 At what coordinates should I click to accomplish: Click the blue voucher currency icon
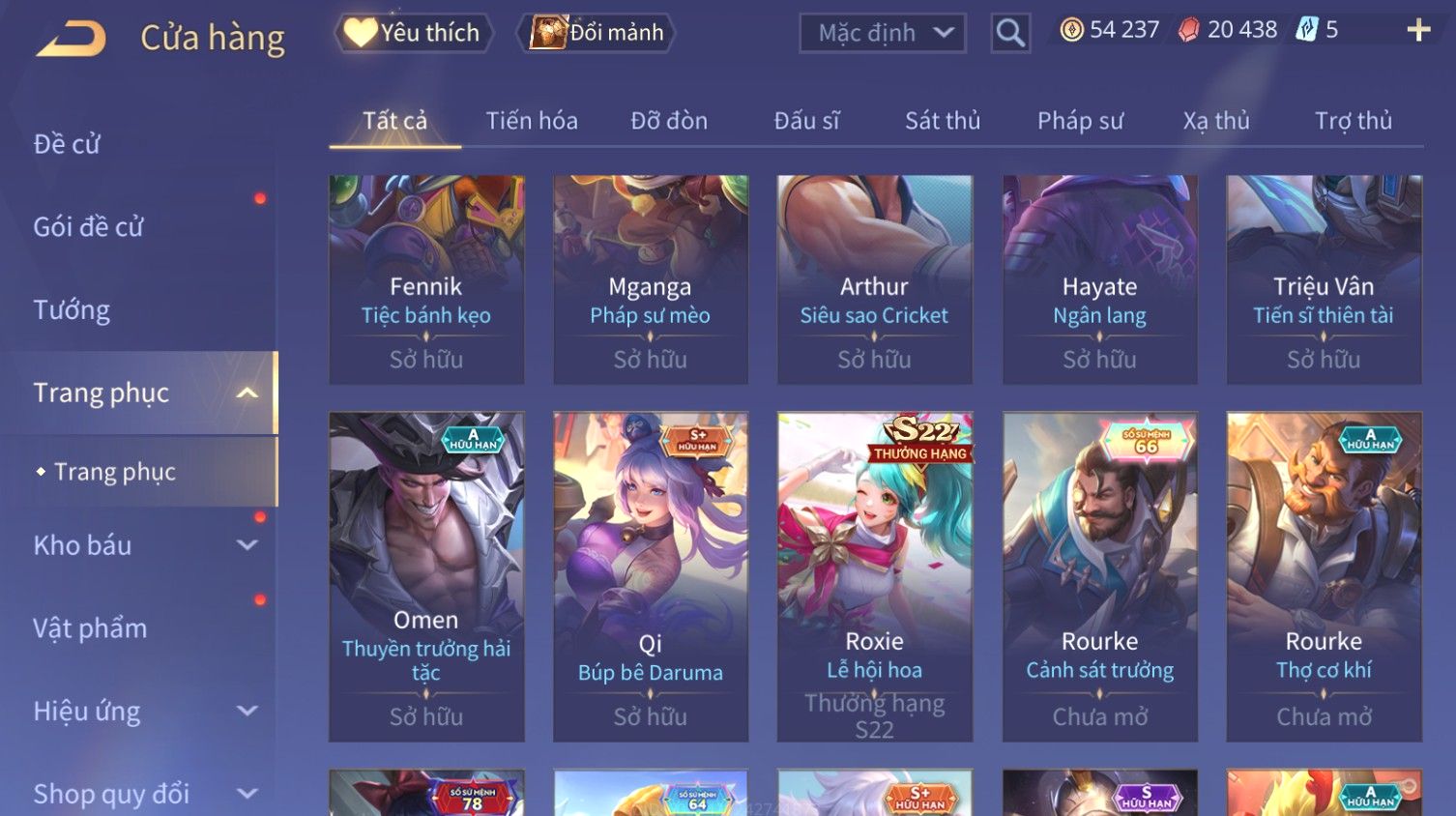click(1307, 30)
